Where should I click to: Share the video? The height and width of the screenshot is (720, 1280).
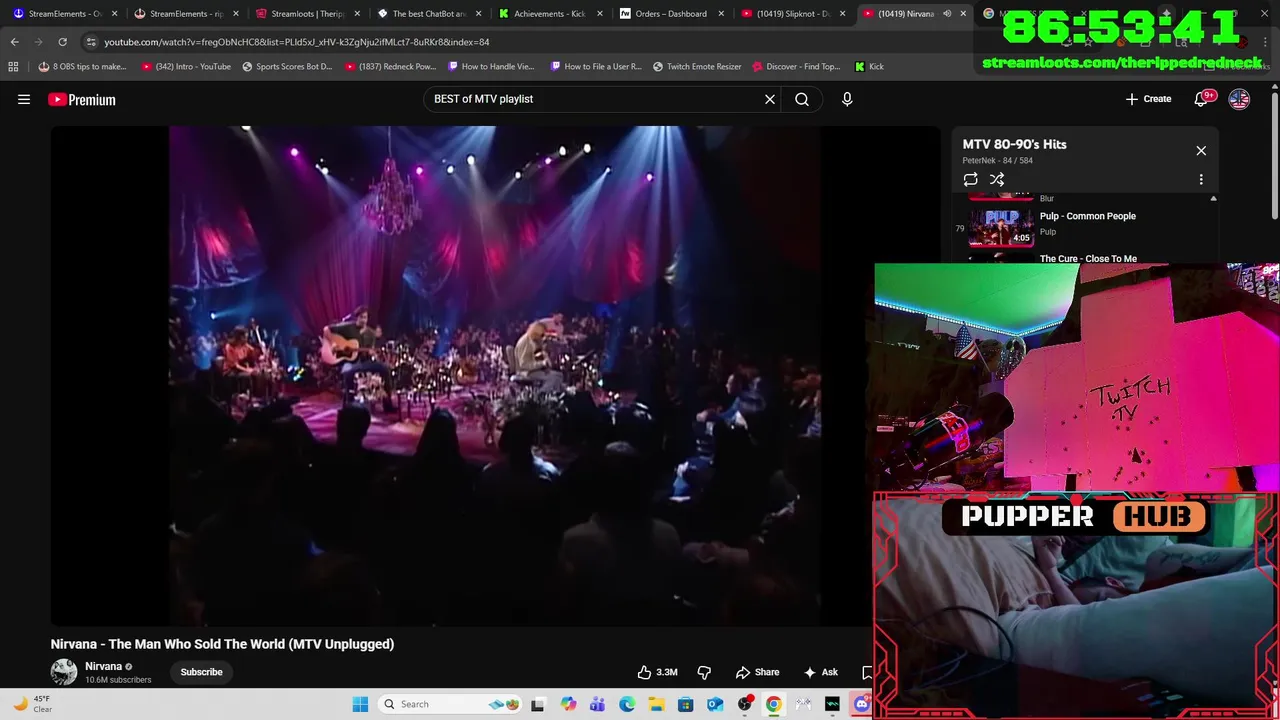[757, 672]
